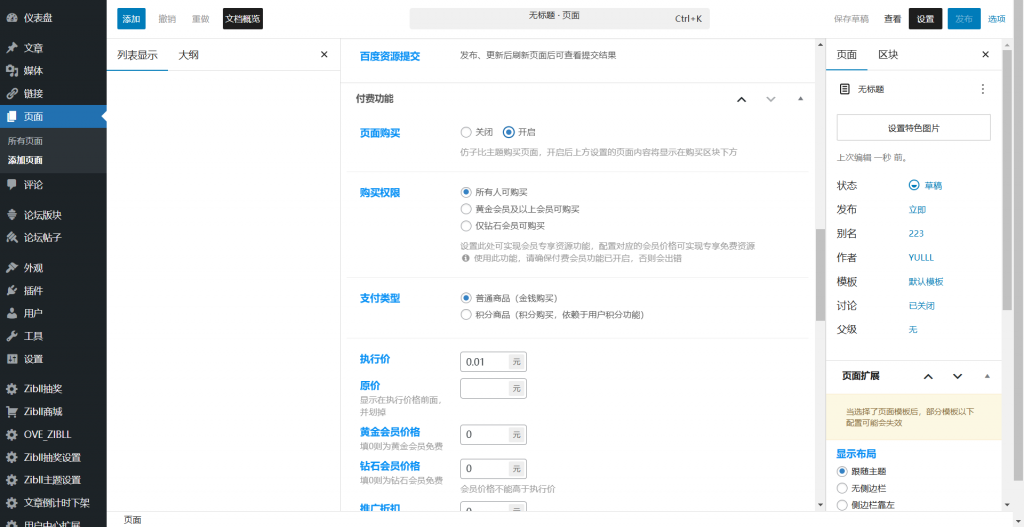Move 付费功能 panel down
The height and width of the screenshot is (527, 1024).
(x=771, y=99)
